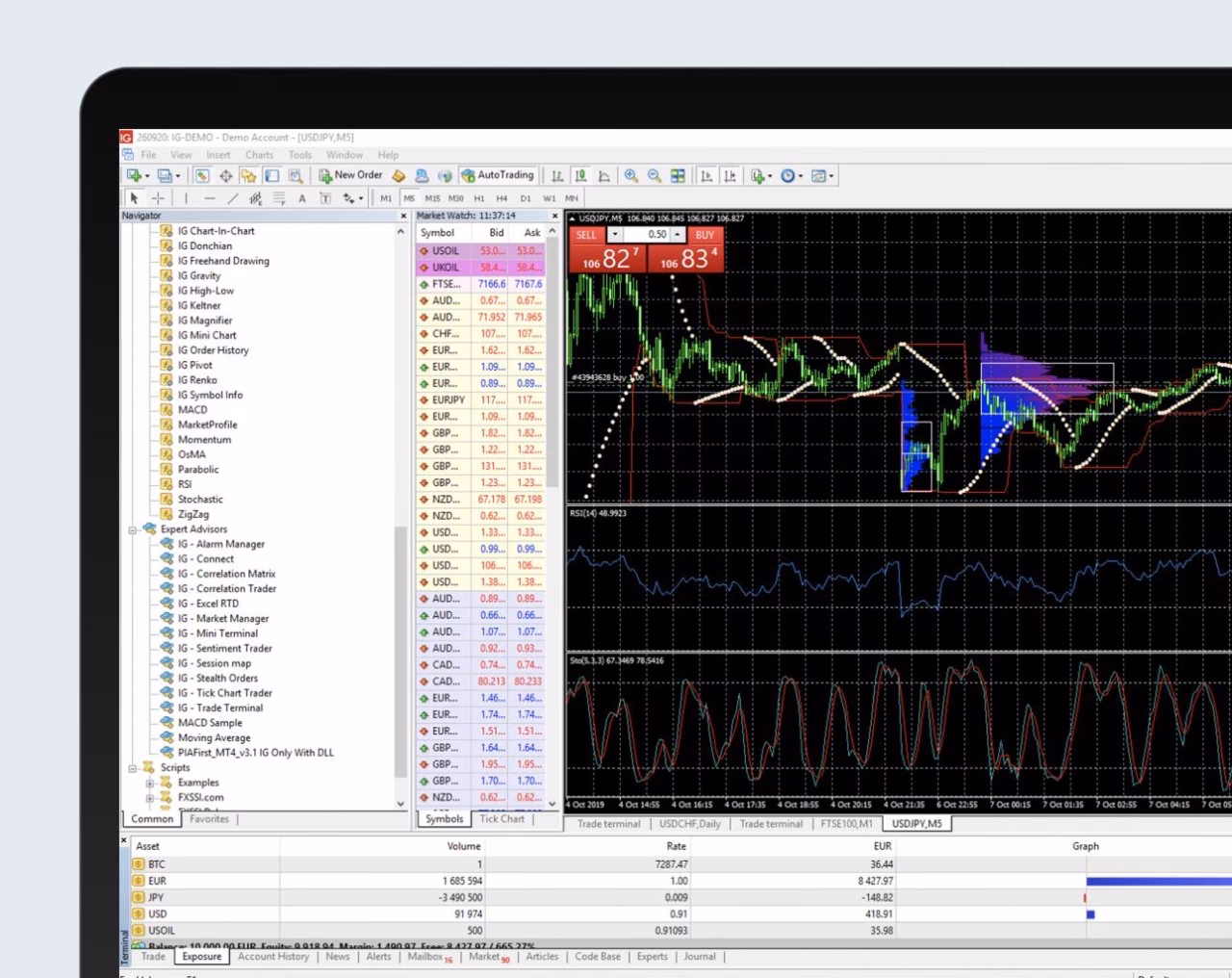This screenshot has height=978, width=1232.
Task: Select the Crosshair tool
Action: [x=157, y=198]
